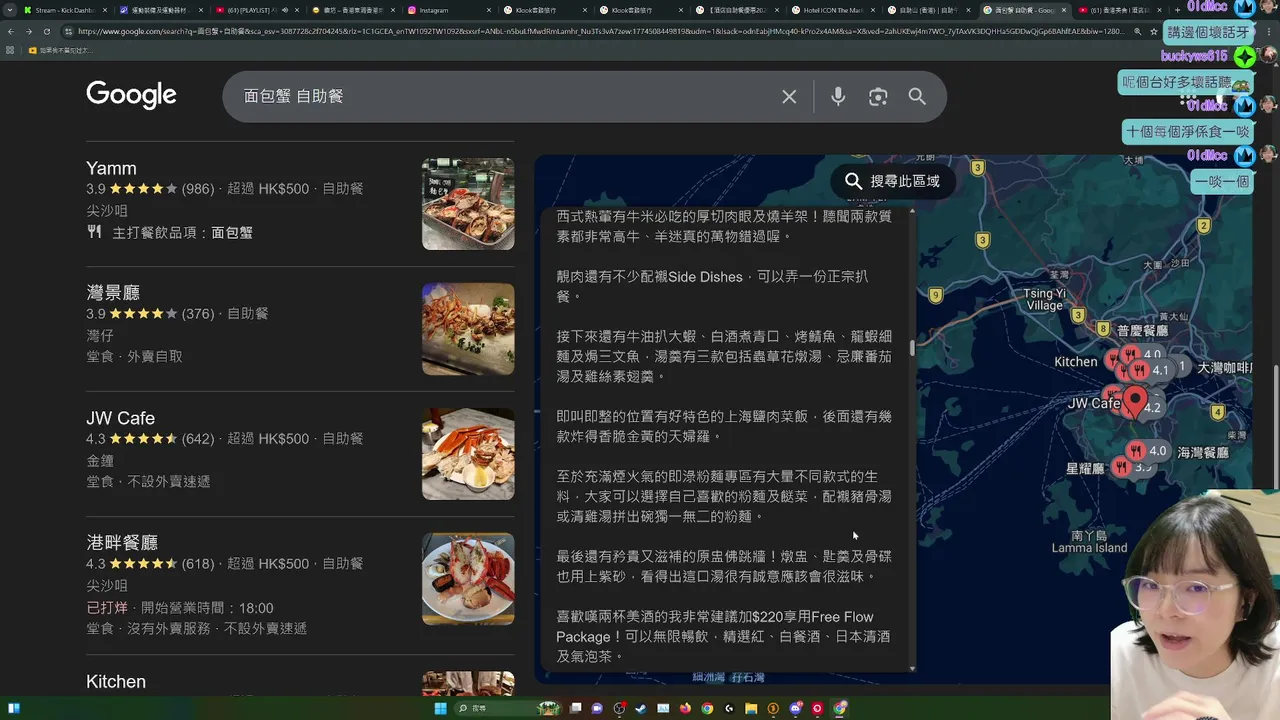Click the 星耀廳 restaurant map marker

1122,467
